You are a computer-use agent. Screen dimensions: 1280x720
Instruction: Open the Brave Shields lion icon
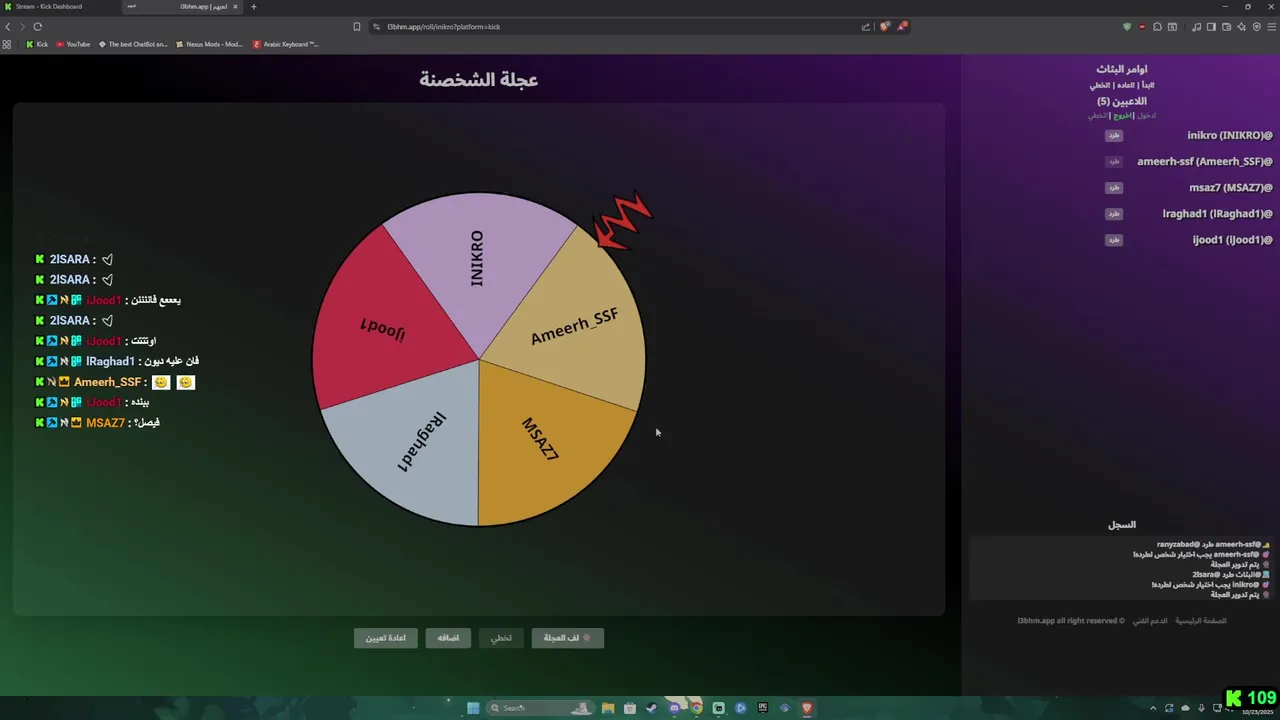coord(885,26)
